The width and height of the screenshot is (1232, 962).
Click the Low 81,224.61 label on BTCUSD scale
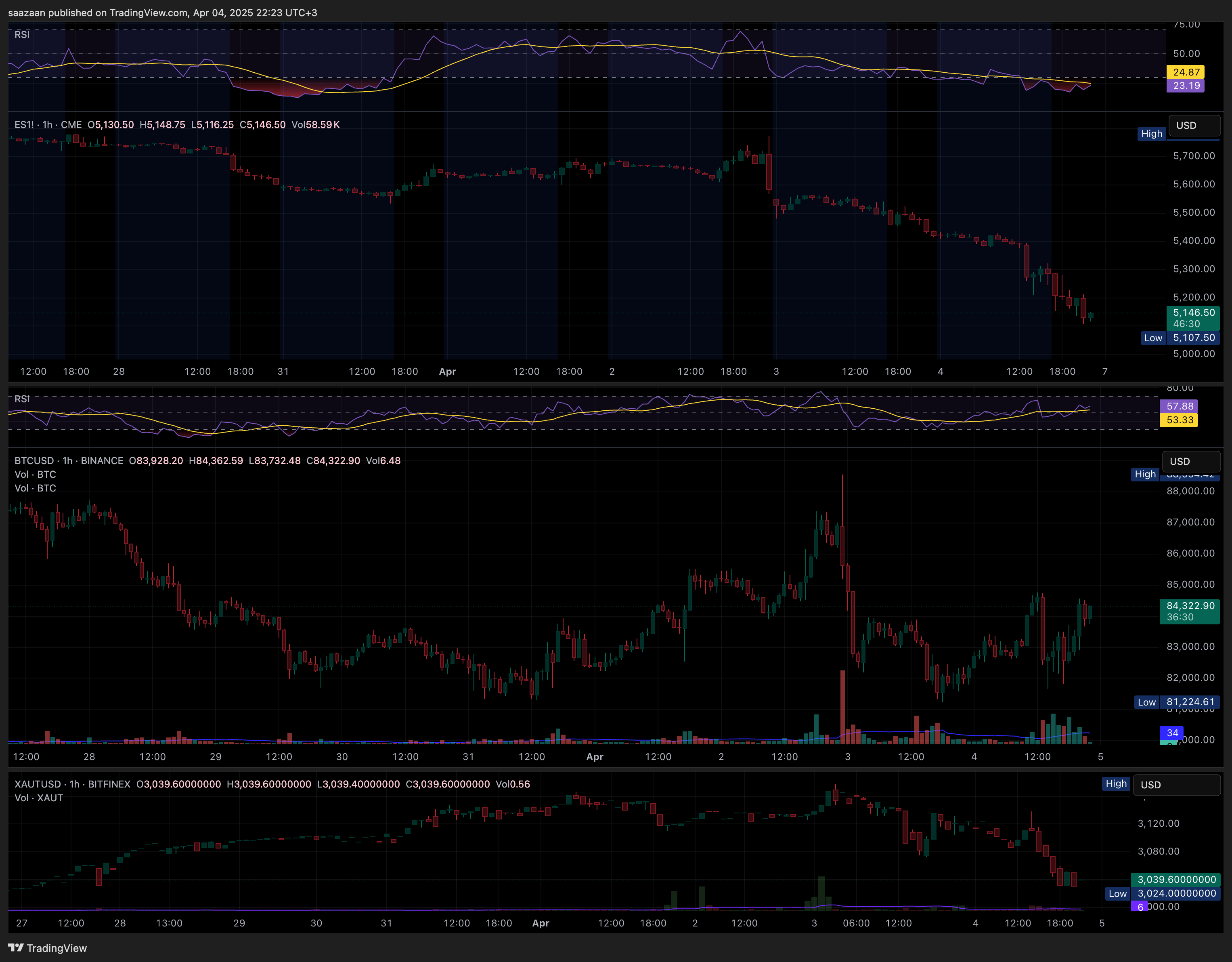point(1177,702)
